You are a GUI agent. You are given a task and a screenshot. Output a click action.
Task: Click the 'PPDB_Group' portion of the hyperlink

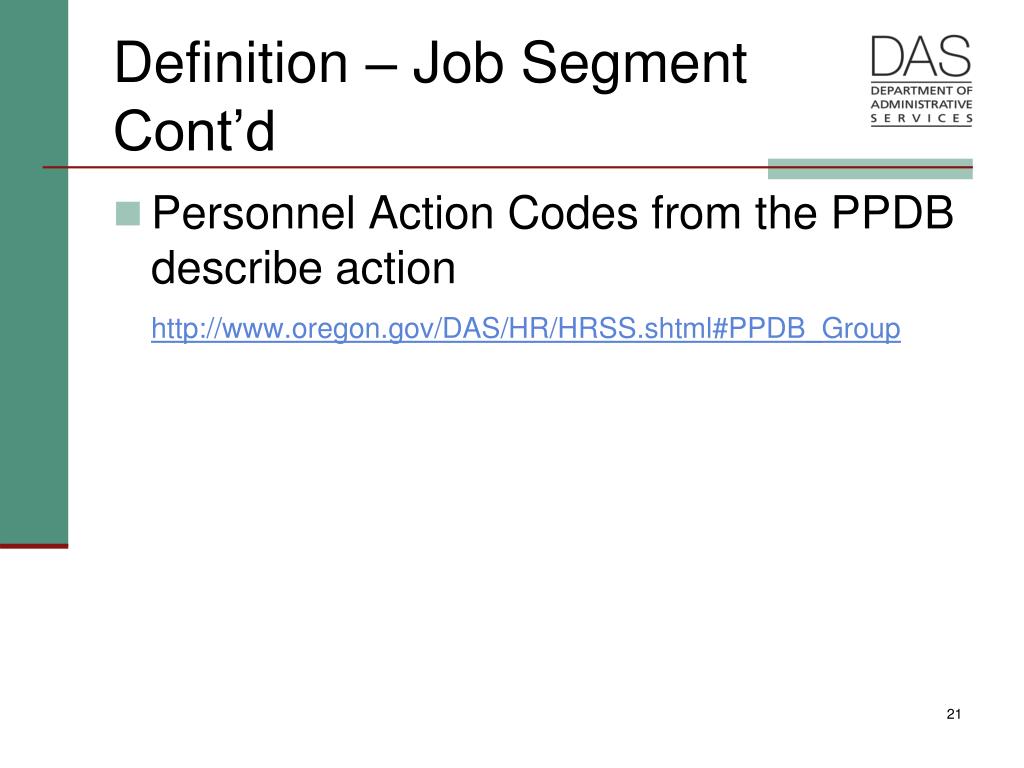814,328
